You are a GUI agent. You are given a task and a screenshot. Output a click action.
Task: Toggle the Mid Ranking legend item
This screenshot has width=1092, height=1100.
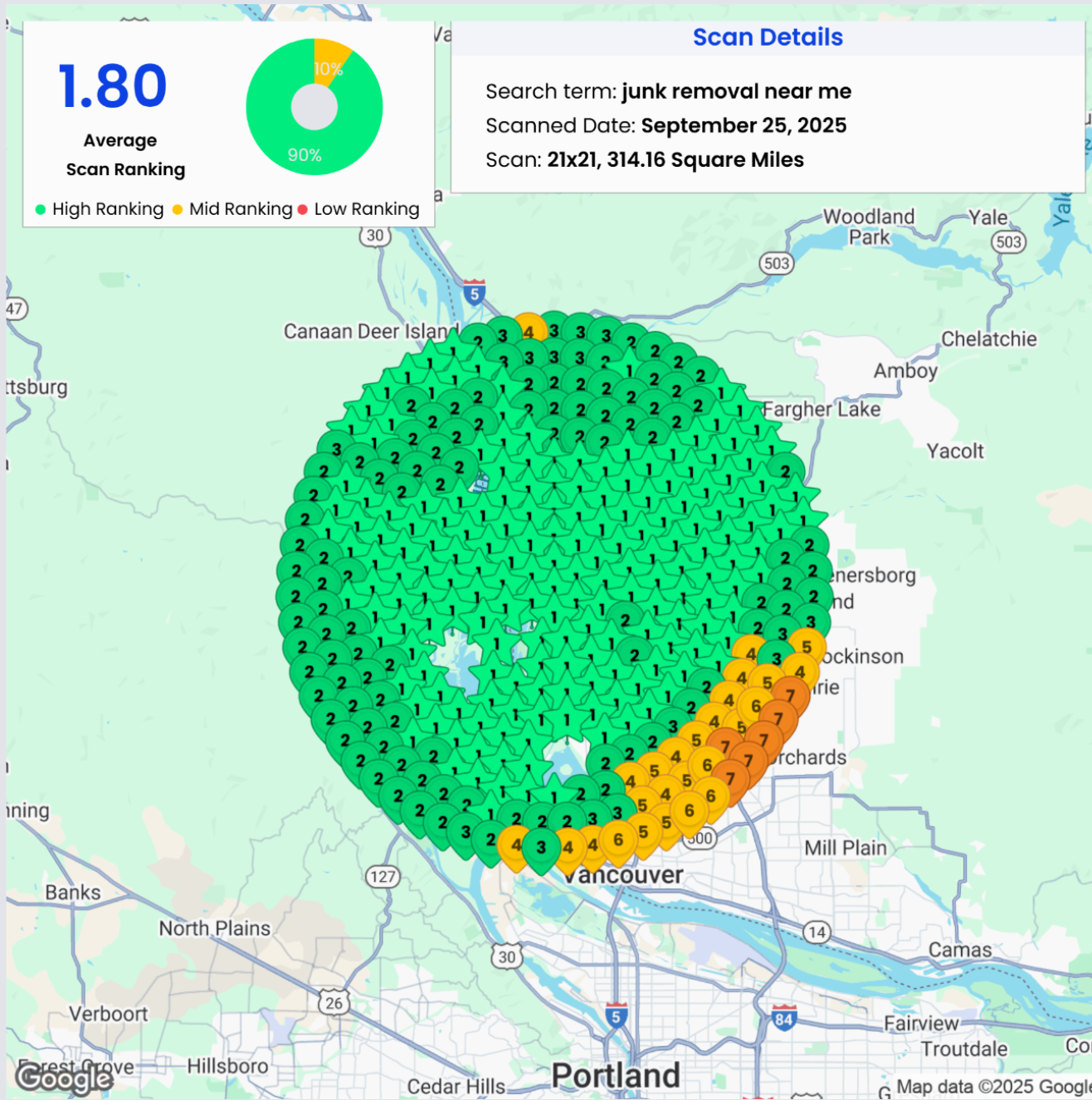233,209
